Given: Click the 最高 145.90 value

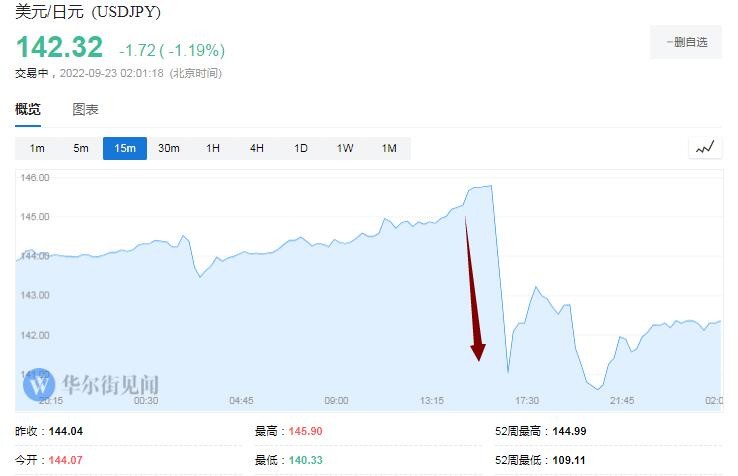Looking at the screenshot, I should (305, 431).
